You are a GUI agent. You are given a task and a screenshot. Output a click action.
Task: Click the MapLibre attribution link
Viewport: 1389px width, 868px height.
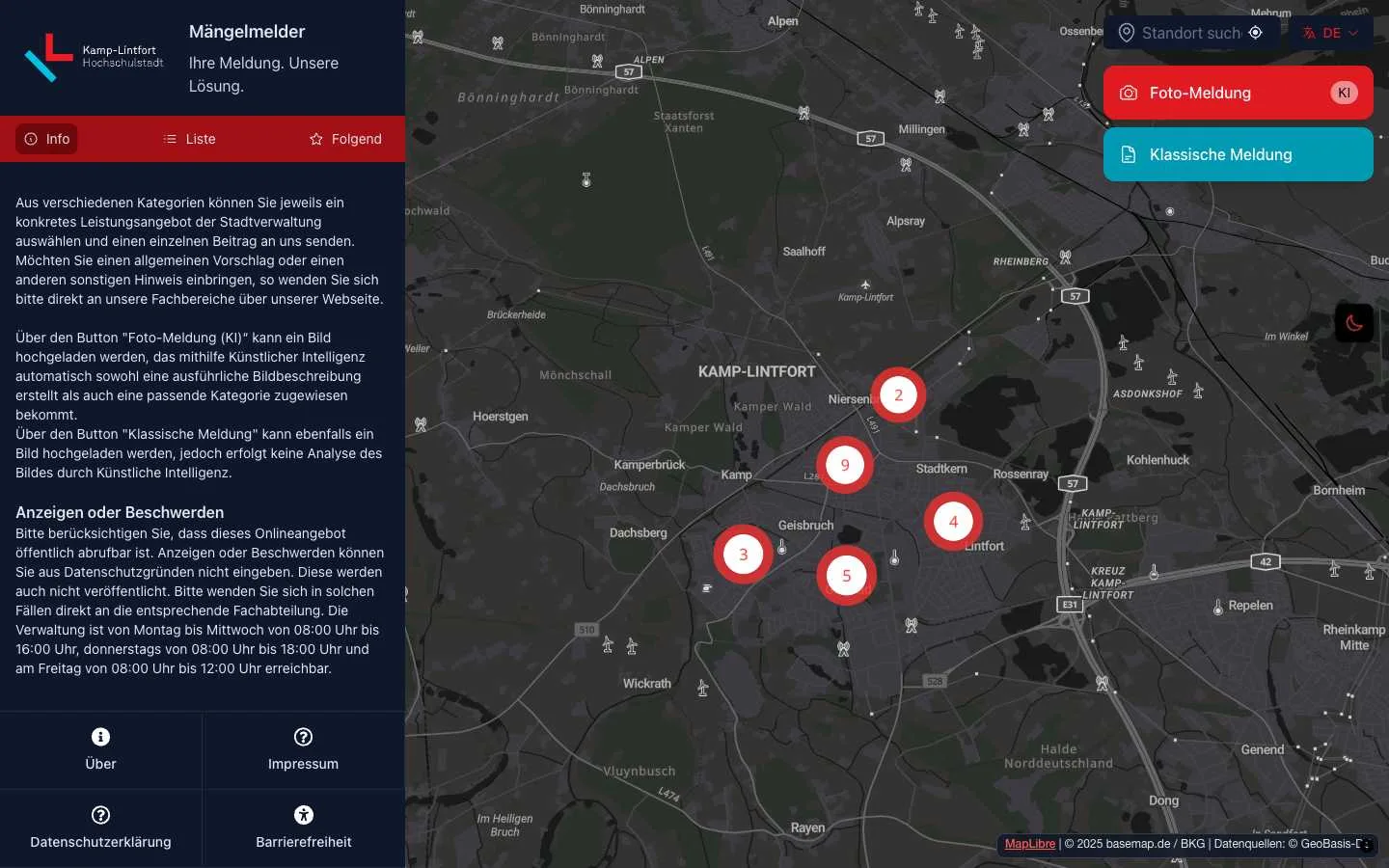point(1028,843)
